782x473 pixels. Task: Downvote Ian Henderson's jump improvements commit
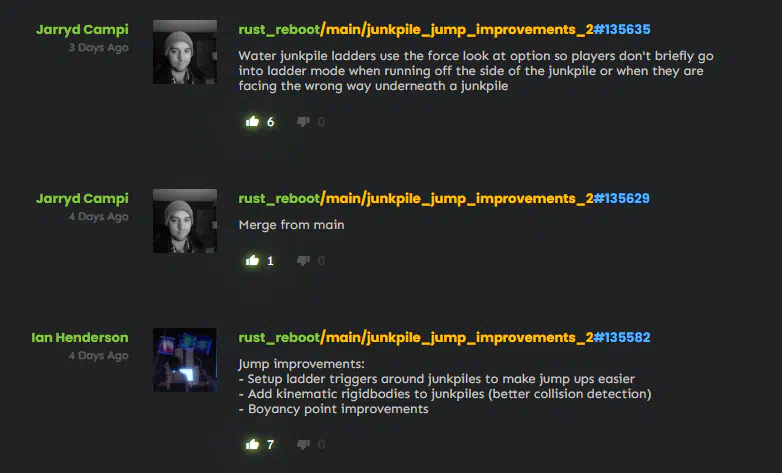[303, 445]
